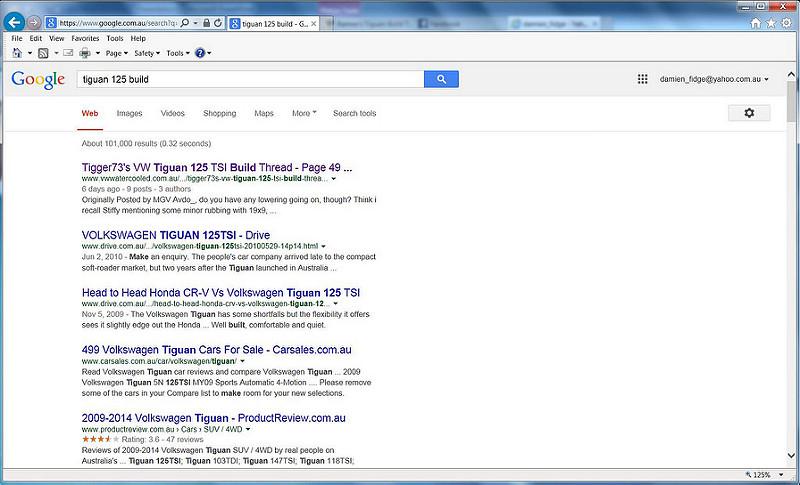This screenshot has height=485, width=800.
Task: Open IE Tools gear icon at top right
Action: pos(787,23)
